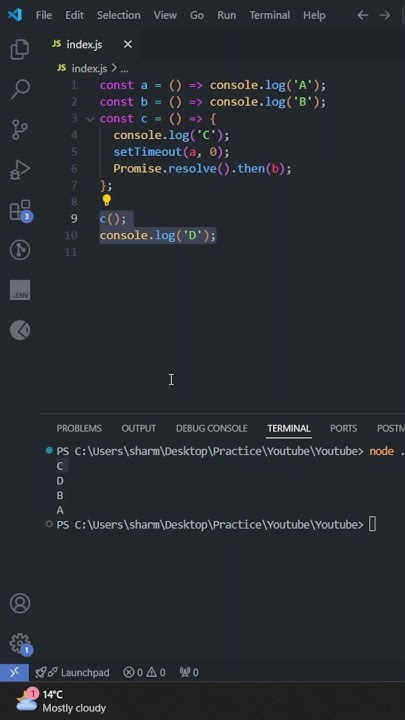Image resolution: width=405 pixels, height=720 pixels.
Task: Open the Edit menu
Action: coord(74,15)
